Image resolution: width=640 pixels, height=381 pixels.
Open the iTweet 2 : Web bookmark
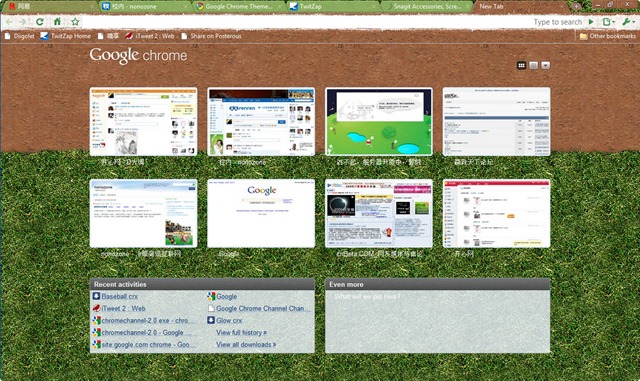click(x=150, y=36)
